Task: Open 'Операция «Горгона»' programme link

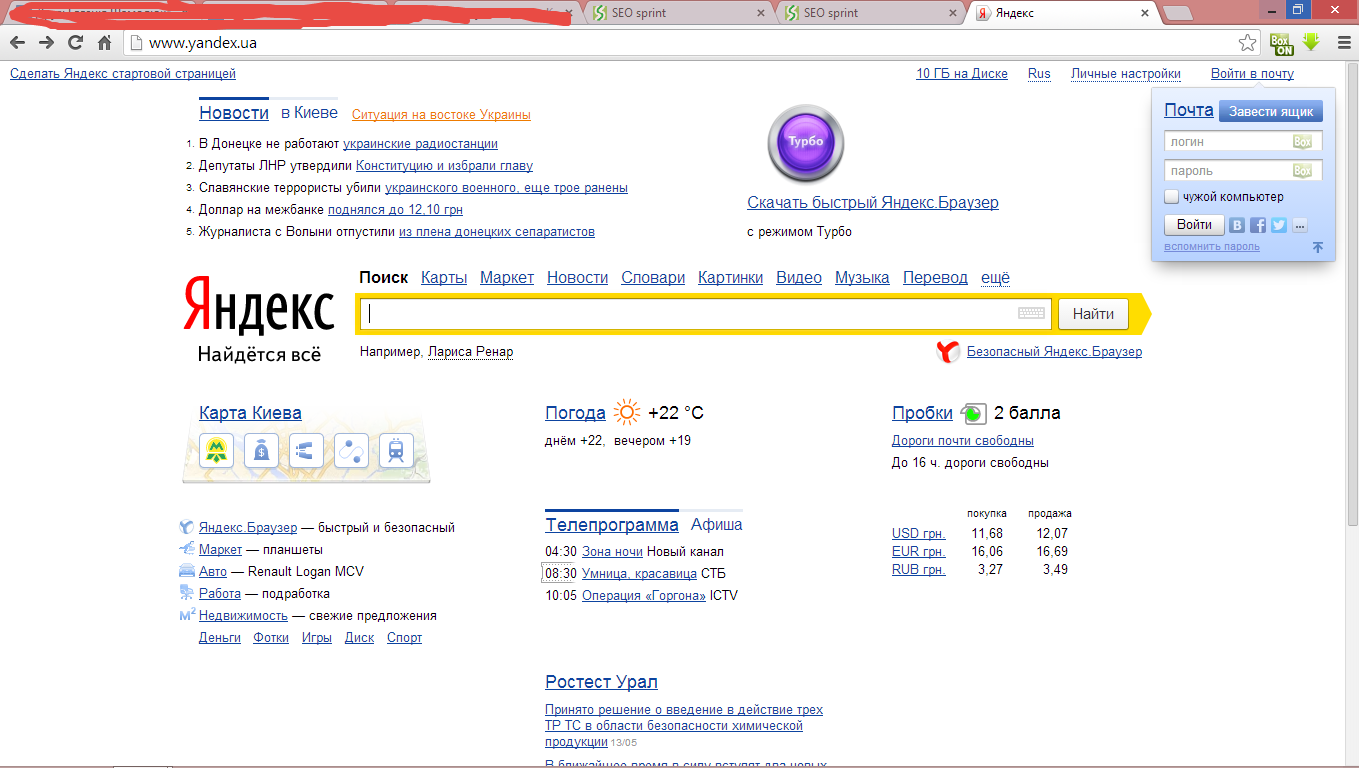Action: tap(644, 595)
